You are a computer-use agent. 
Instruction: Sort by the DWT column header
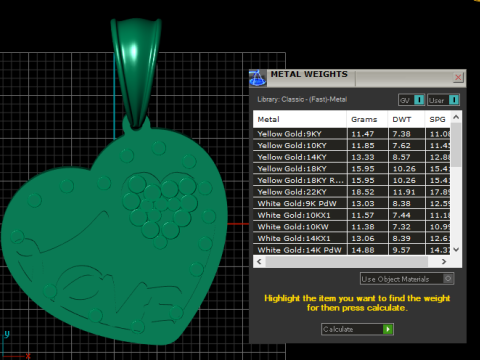coord(406,119)
